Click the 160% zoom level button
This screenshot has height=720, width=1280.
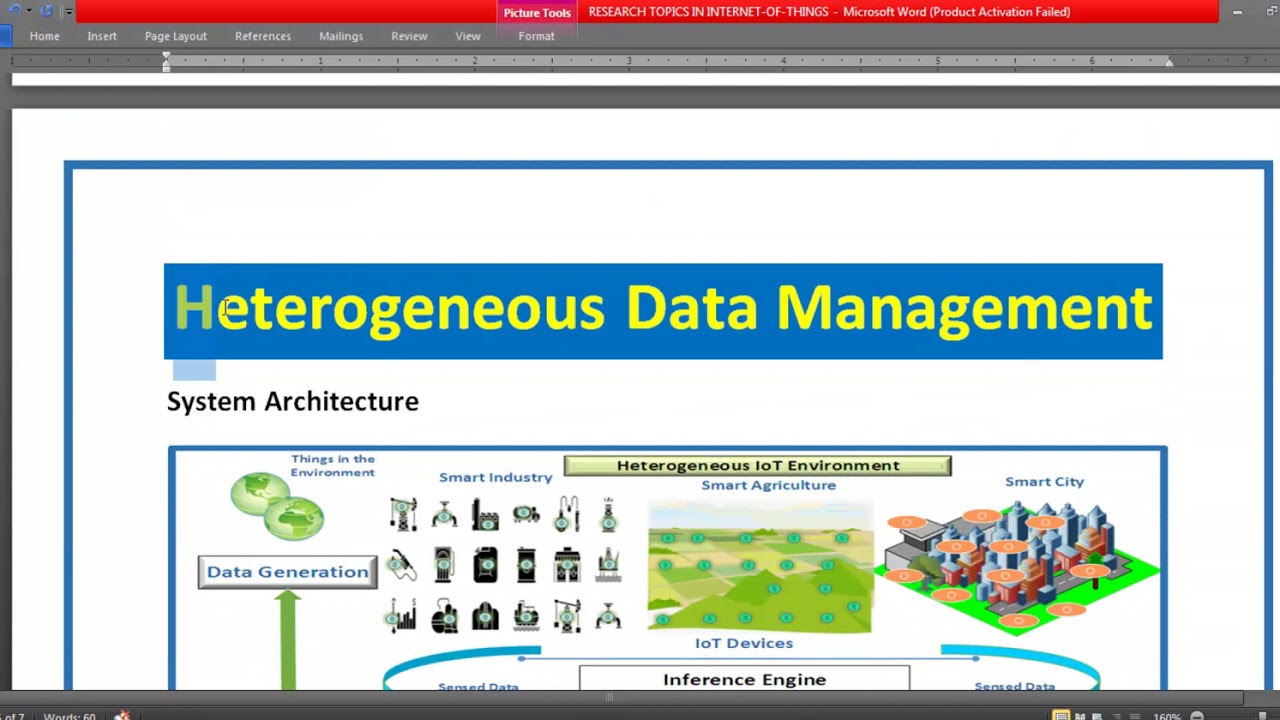[1166, 716]
